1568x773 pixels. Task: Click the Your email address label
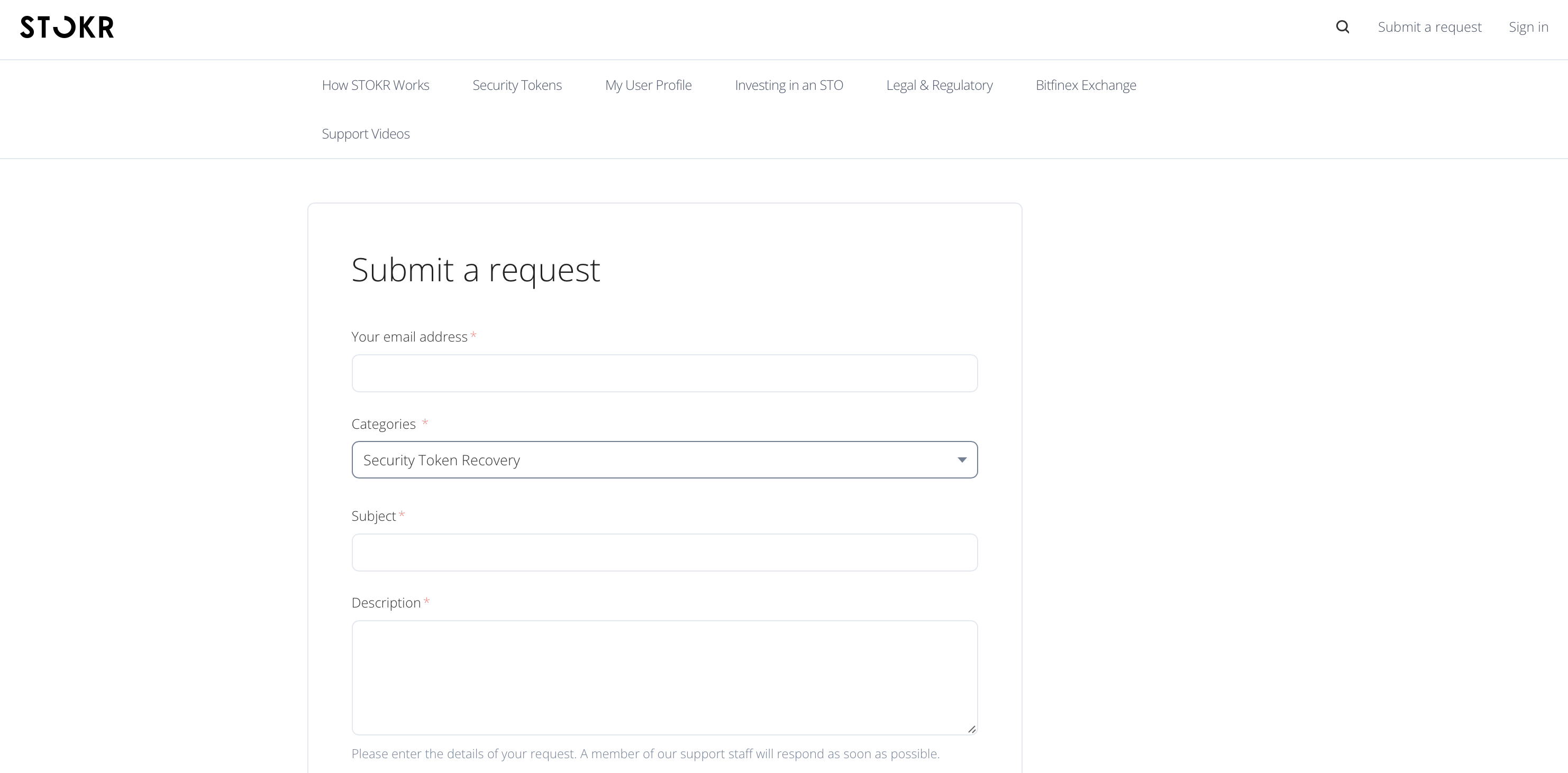pos(409,337)
